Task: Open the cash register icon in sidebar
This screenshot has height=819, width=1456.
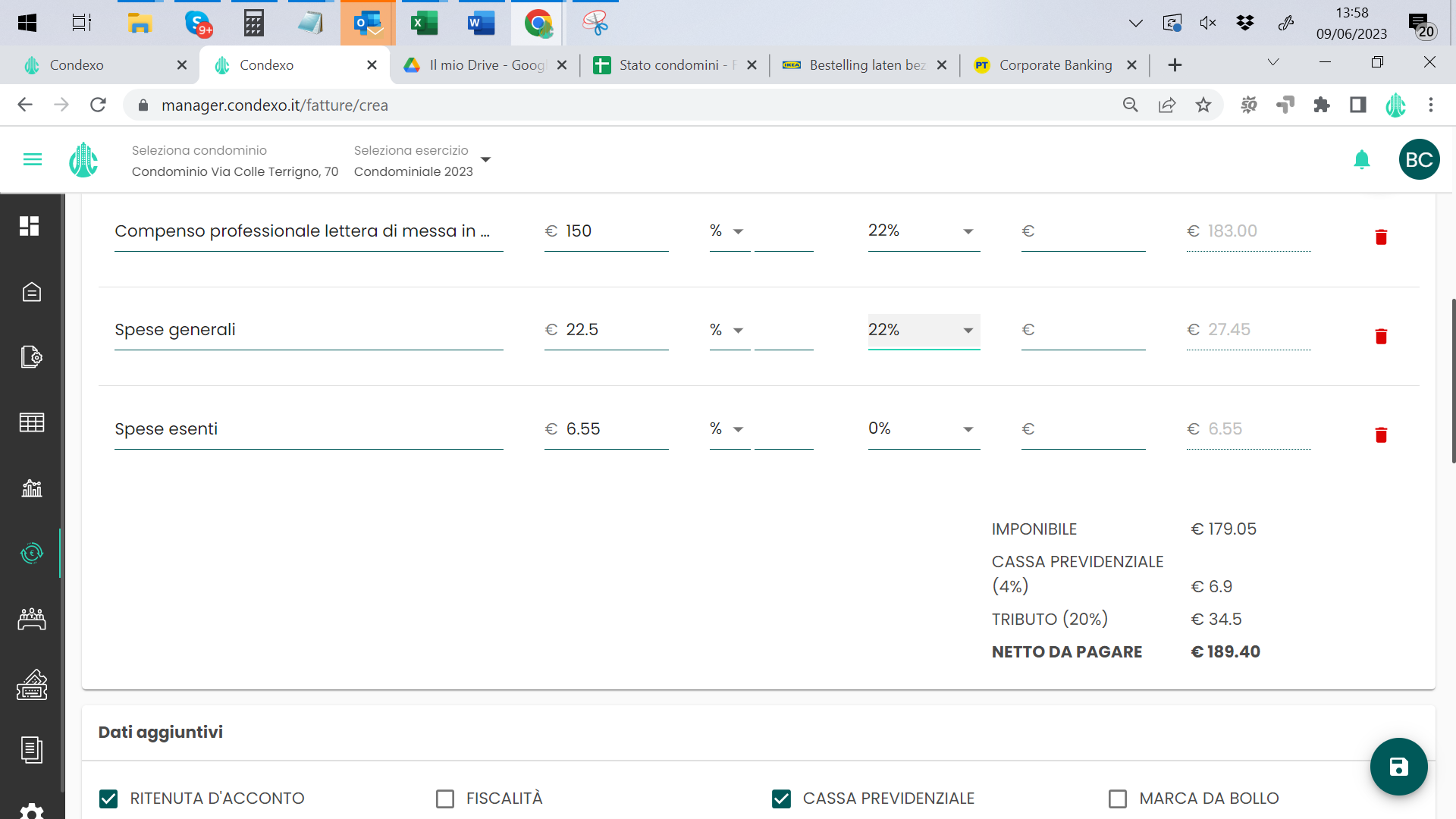Action: tap(31, 685)
